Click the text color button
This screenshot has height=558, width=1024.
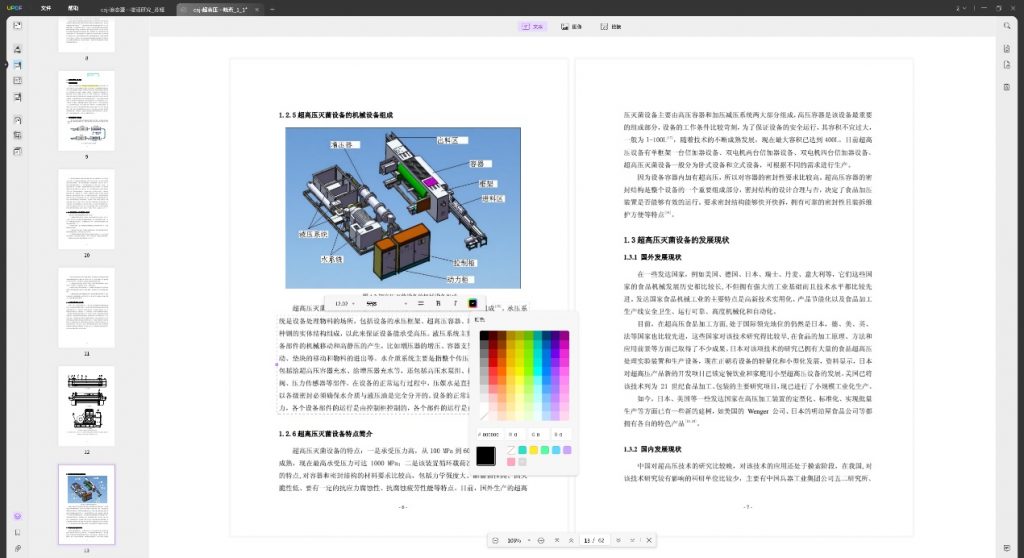(x=473, y=303)
